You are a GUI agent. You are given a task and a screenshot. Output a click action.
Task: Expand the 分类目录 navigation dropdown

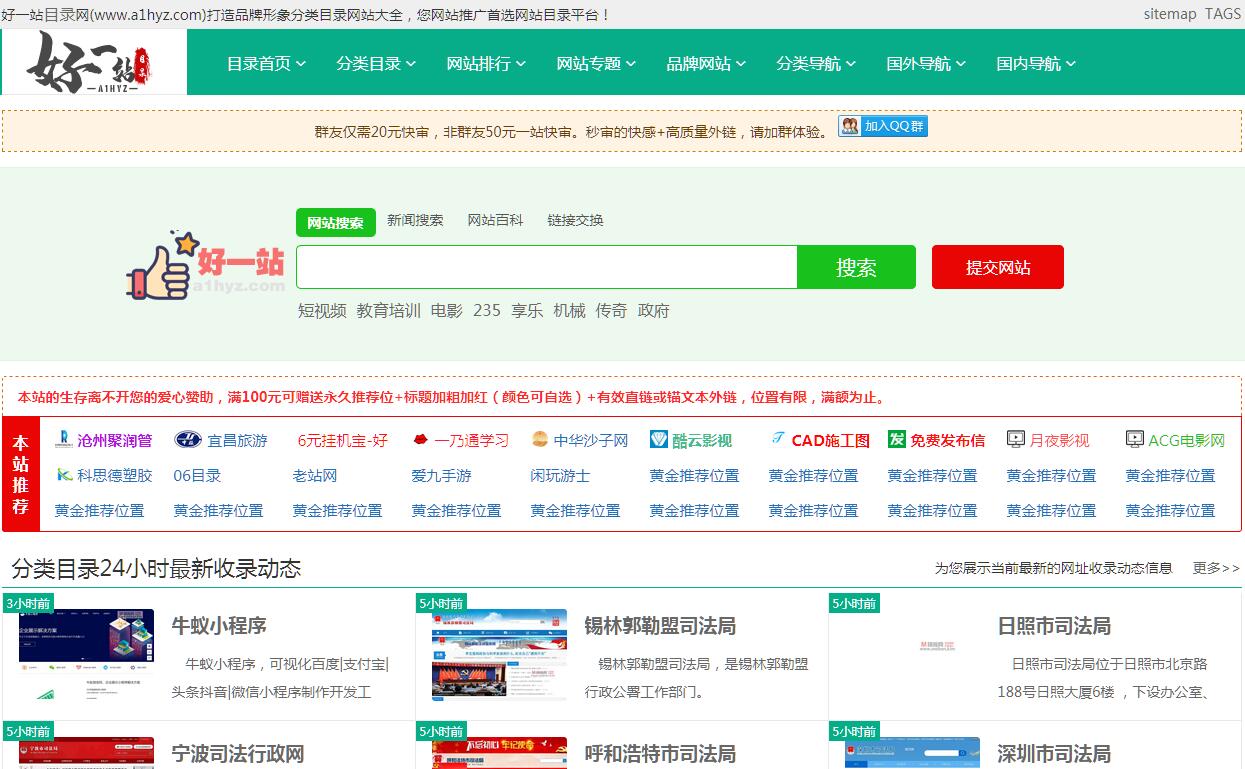376,63
